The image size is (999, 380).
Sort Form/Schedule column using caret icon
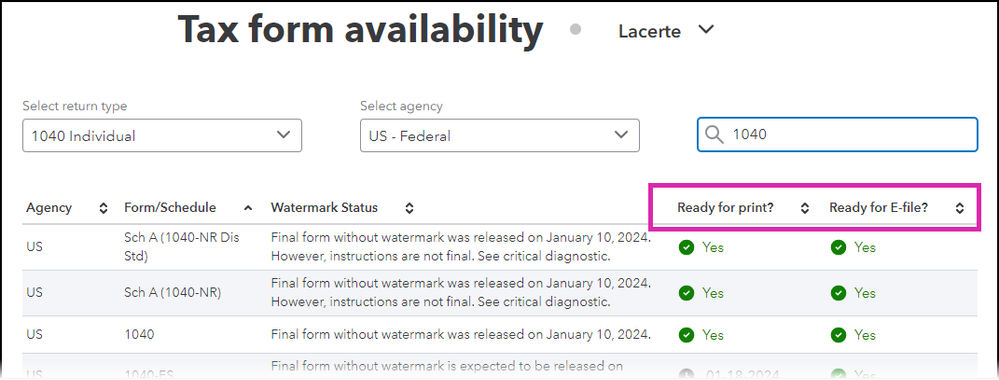(248, 208)
